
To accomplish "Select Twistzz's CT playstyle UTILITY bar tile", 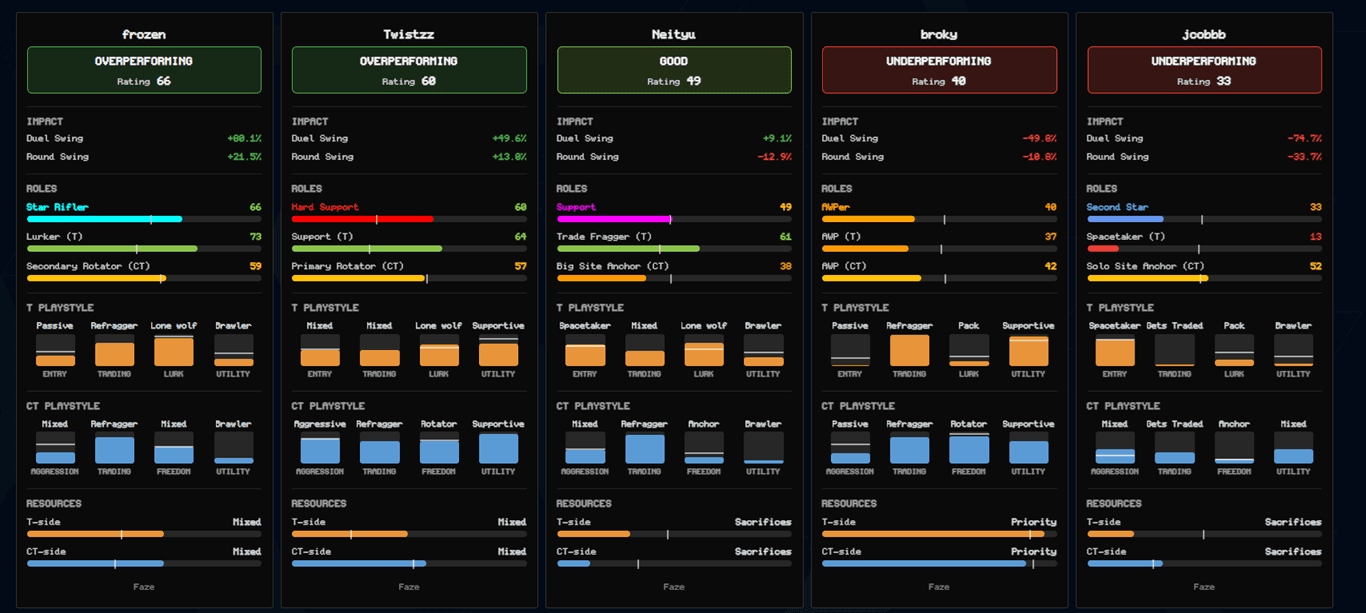I will 498,448.
